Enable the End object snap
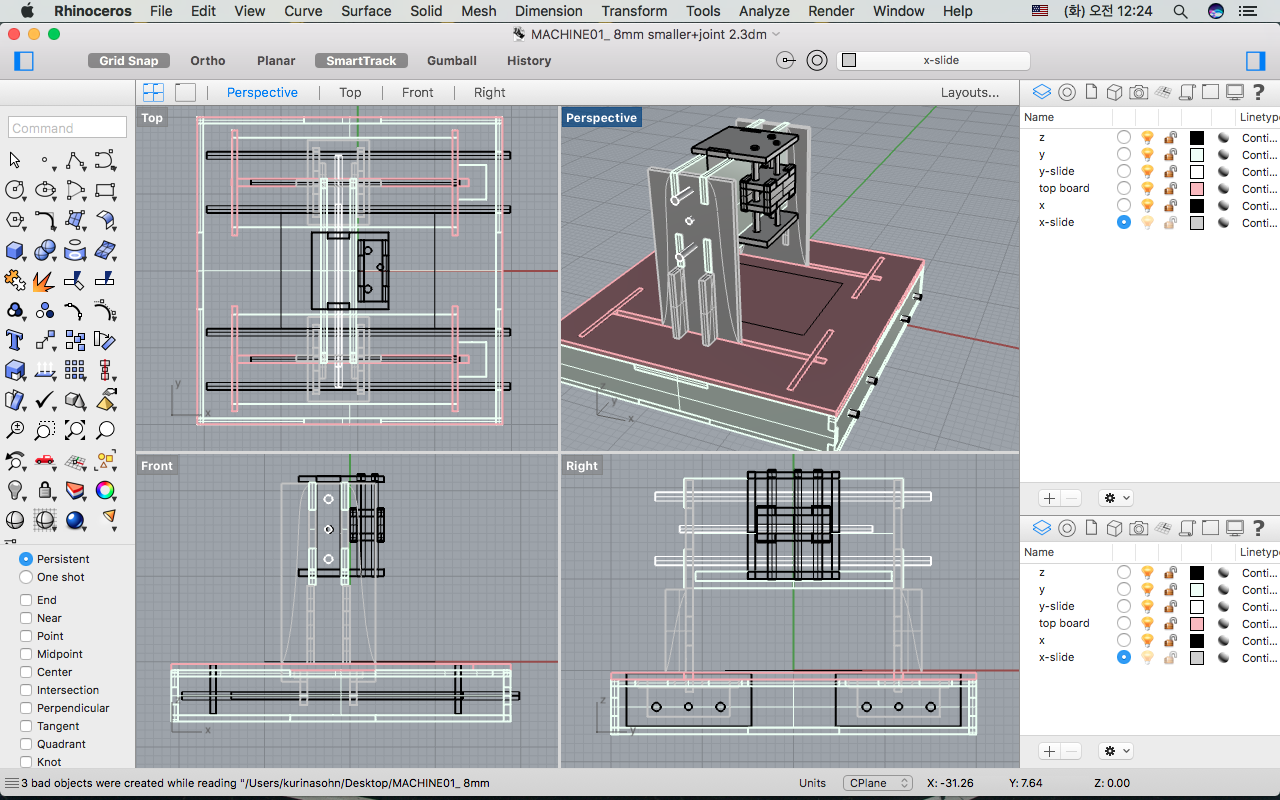 (x=26, y=600)
